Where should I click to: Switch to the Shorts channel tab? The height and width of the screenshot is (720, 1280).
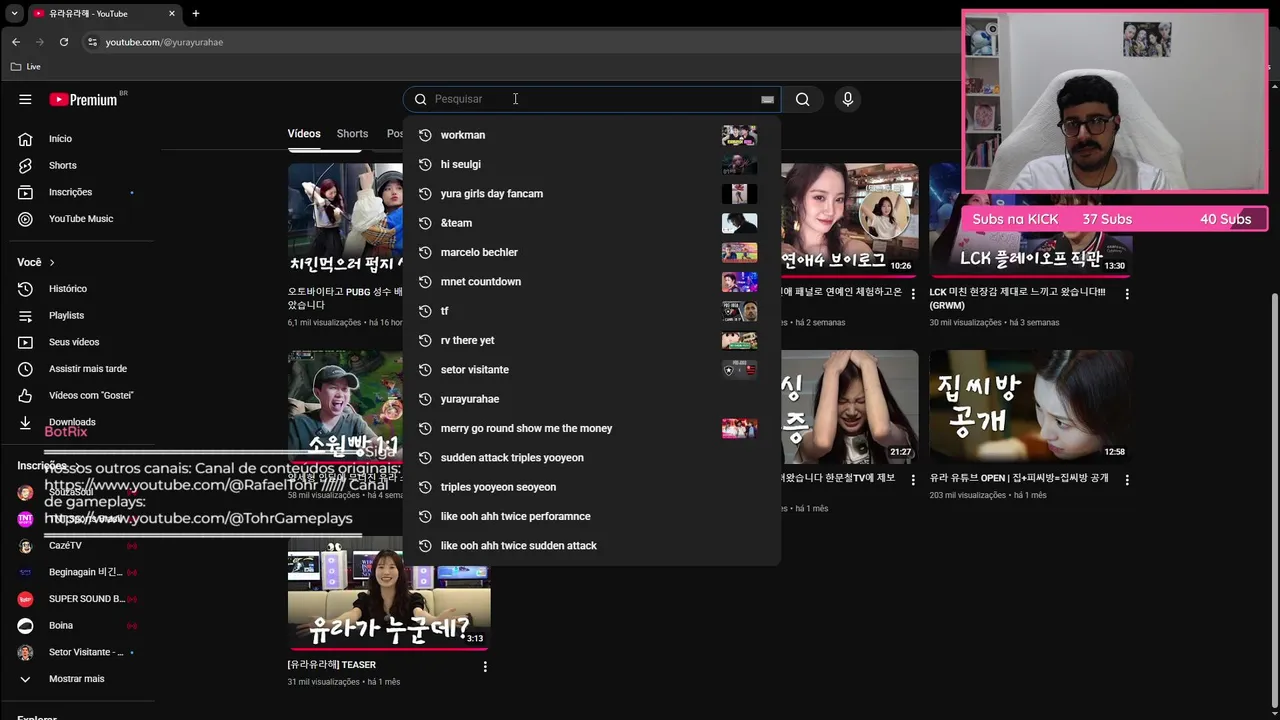(x=352, y=134)
